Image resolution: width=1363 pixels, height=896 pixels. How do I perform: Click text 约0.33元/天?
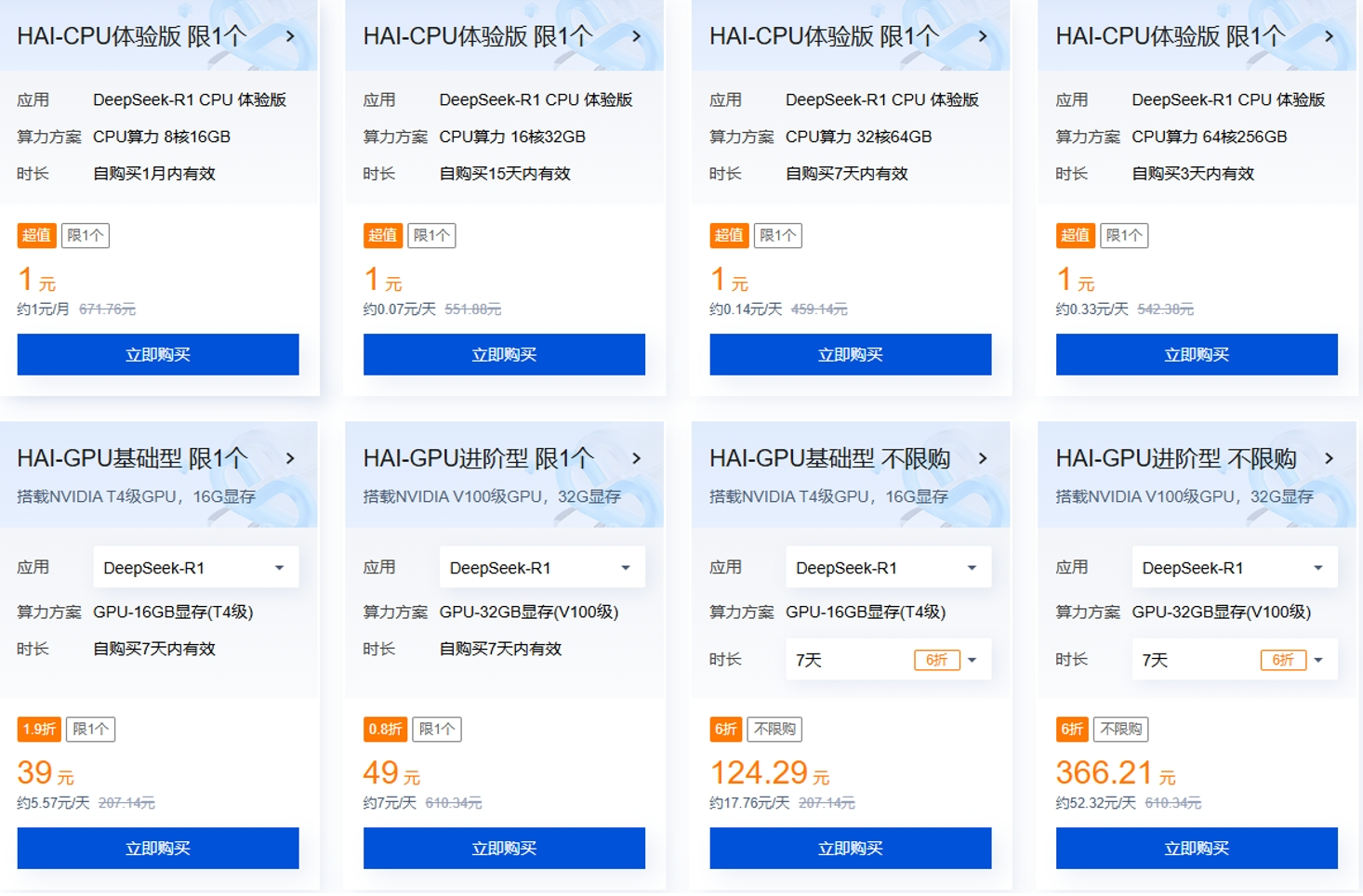[1092, 309]
